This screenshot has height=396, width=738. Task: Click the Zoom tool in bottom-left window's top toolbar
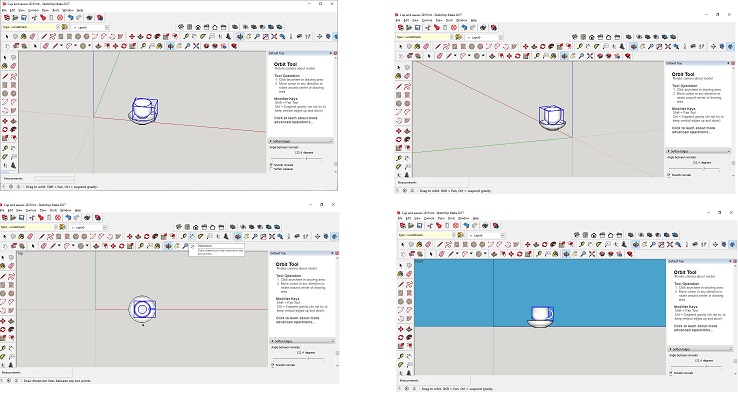coord(255,236)
